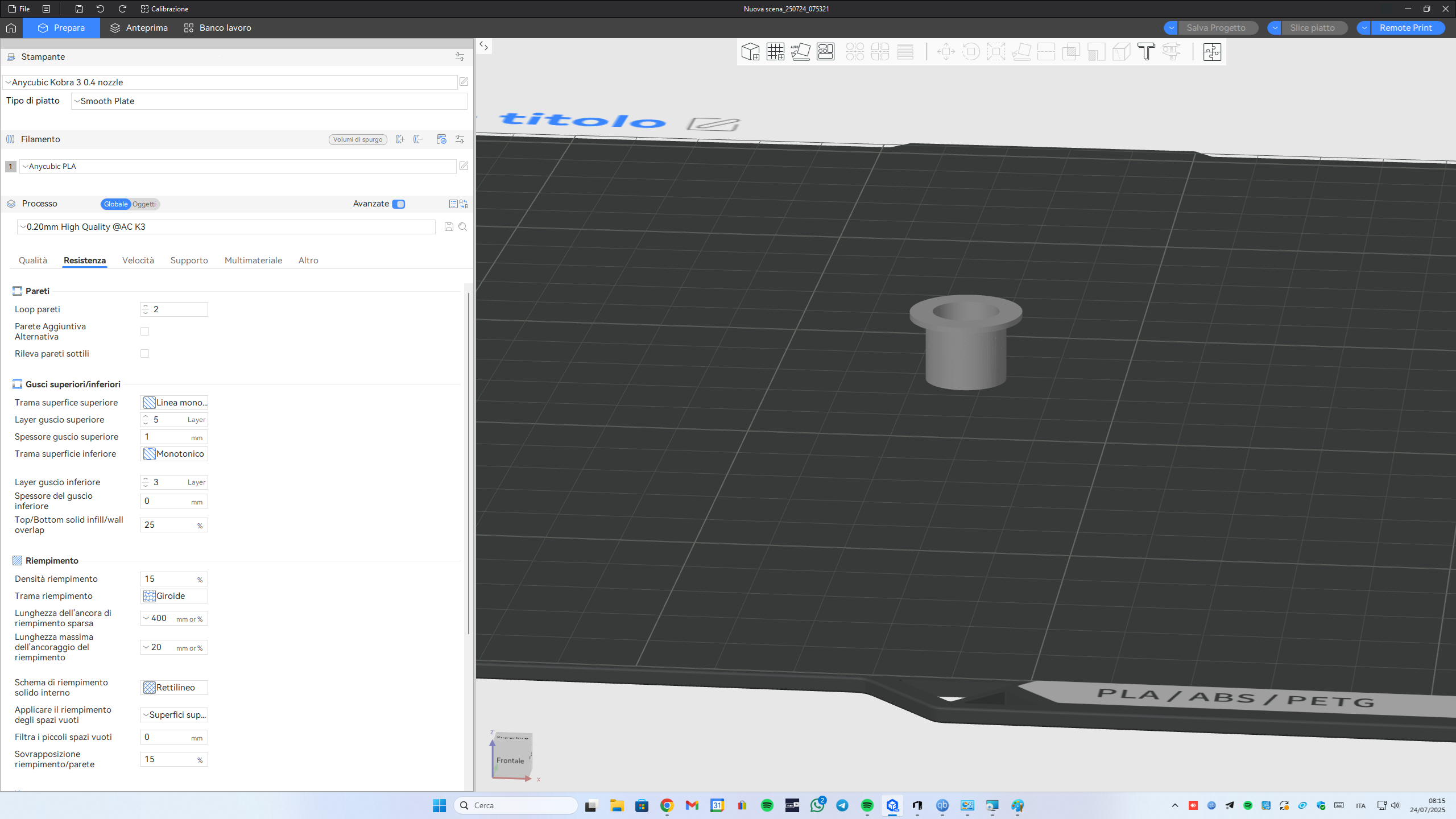
Task: Enable Parete Aggiuntiva Alternativa checkbox
Action: click(145, 332)
